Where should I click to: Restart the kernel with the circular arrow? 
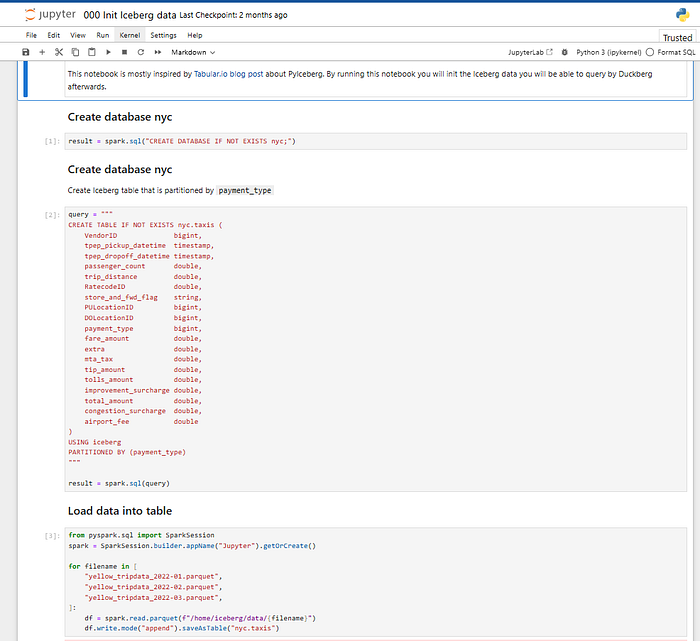tap(141, 52)
